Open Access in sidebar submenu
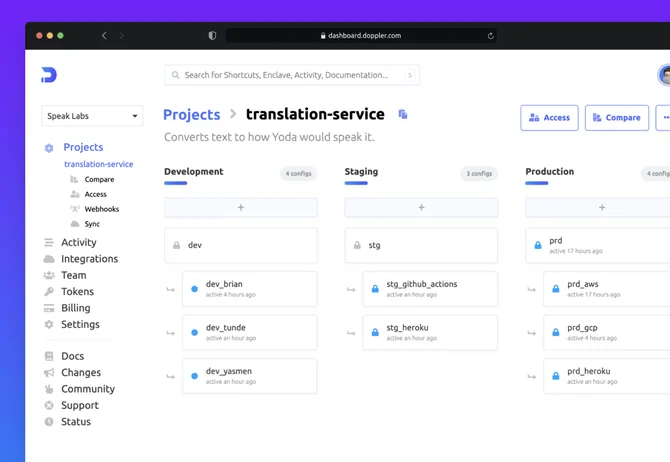 (x=95, y=194)
